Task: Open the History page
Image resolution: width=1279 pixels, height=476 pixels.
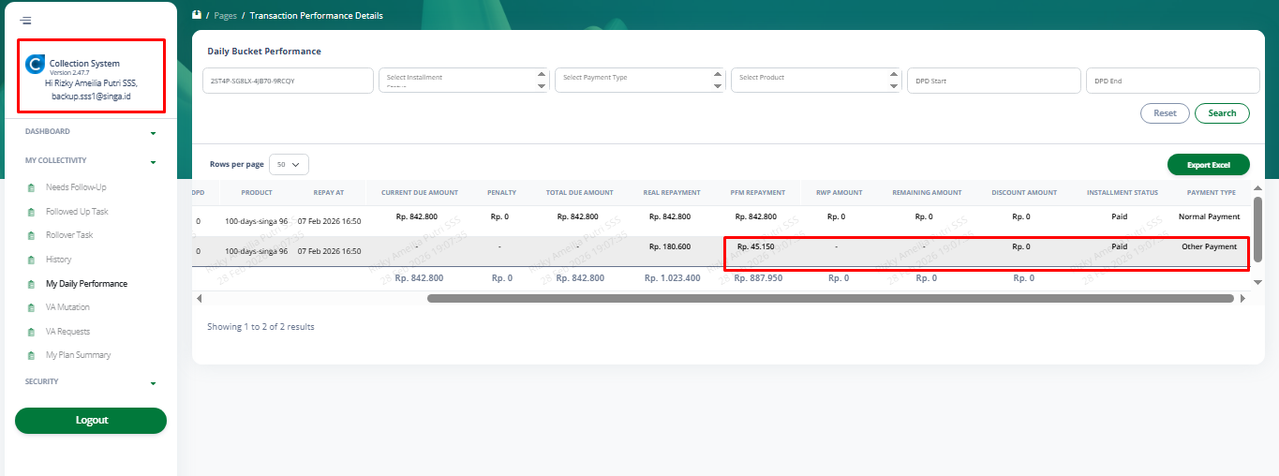Action: [x=59, y=260]
